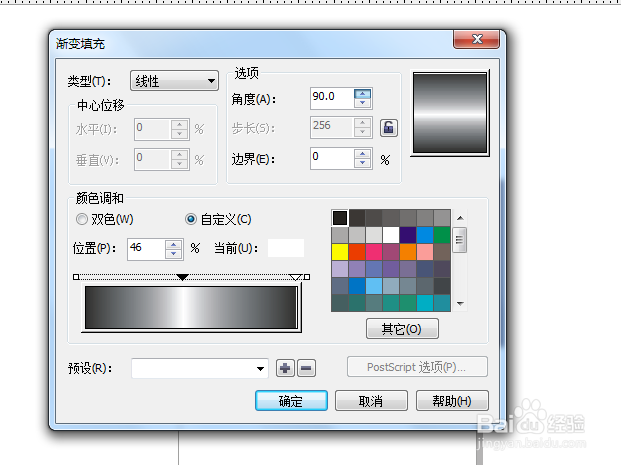Pick the dark purple palette swatch
The height and width of the screenshot is (465, 621).
[408, 235]
